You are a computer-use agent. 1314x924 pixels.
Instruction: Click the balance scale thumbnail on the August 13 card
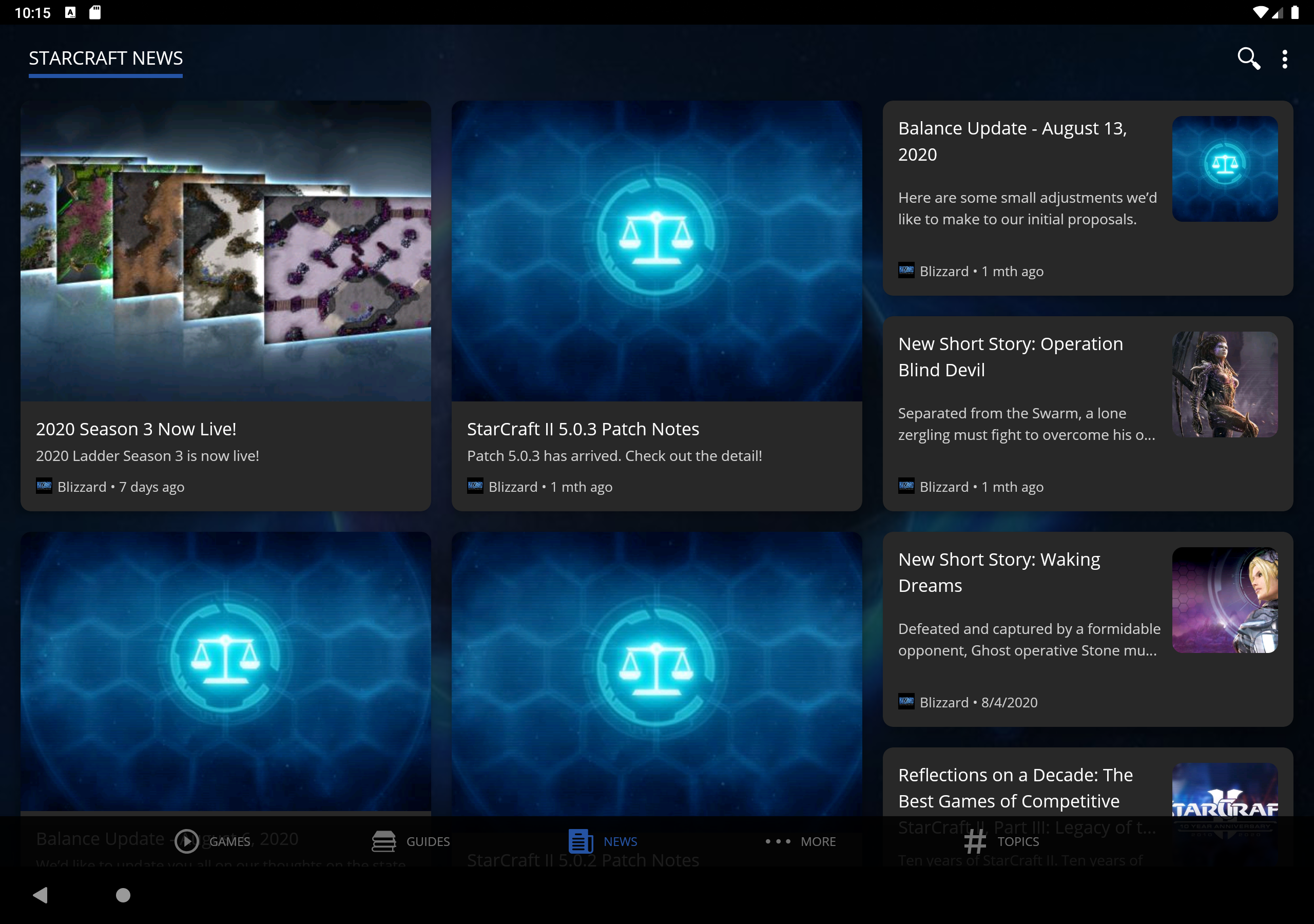point(1224,169)
